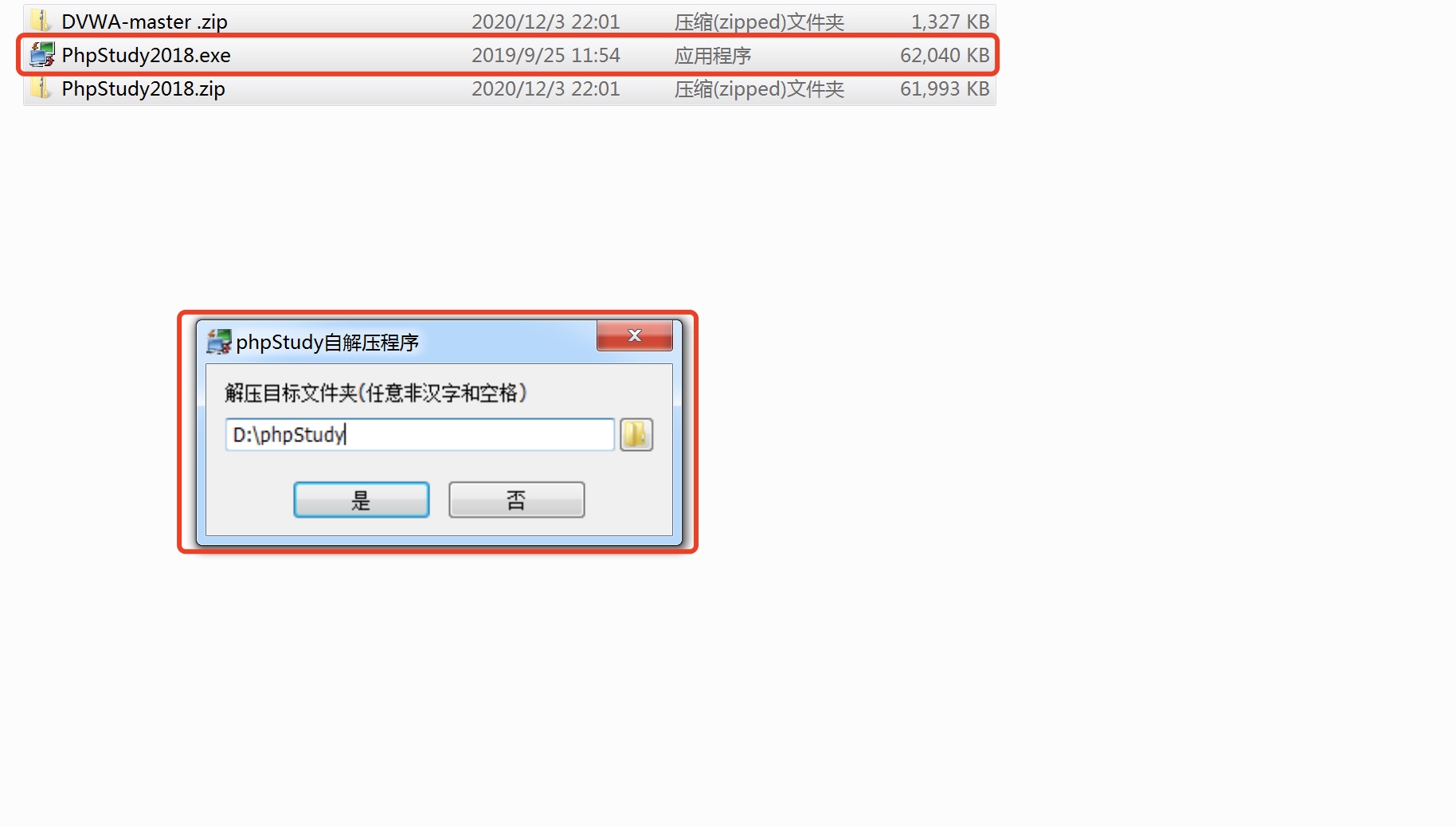Viewport: 1456px width, 827px height.
Task: Cancel extraction with the 否 button
Action: point(517,500)
